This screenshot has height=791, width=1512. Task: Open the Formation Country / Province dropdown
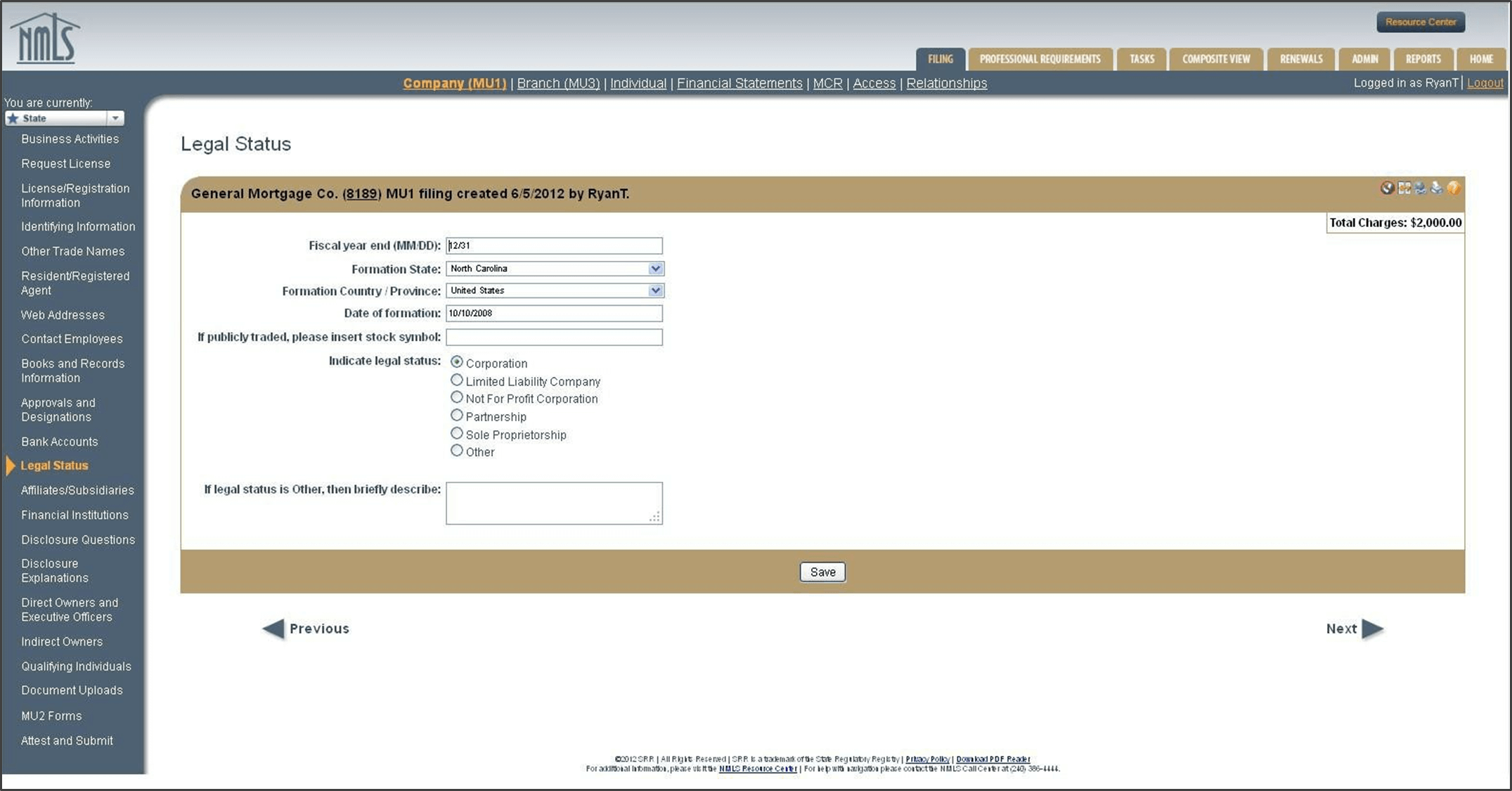(x=654, y=290)
